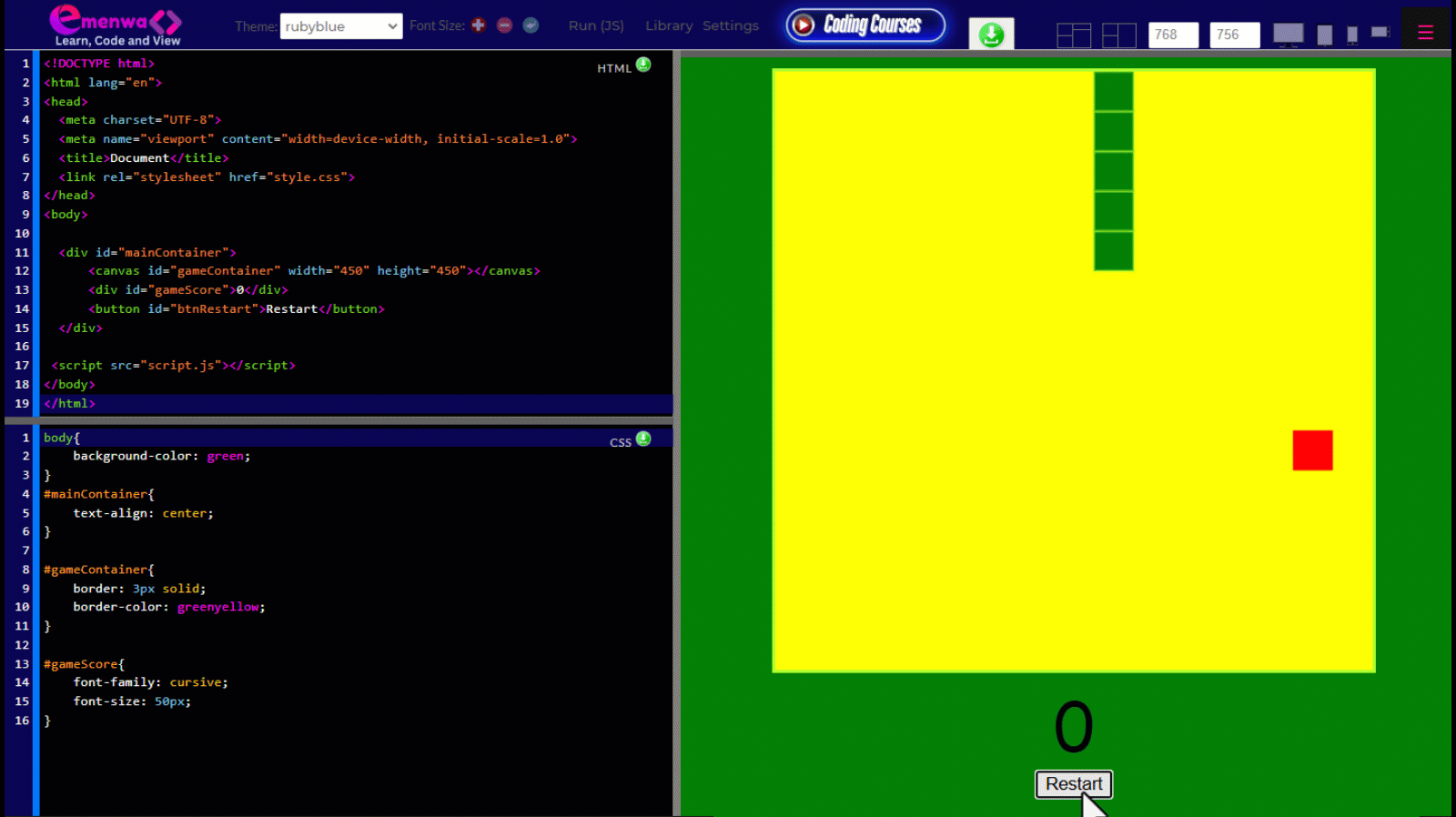The width and height of the screenshot is (1456, 817).
Task: Click the increase font size plus icon
Action: (x=479, y=25)
